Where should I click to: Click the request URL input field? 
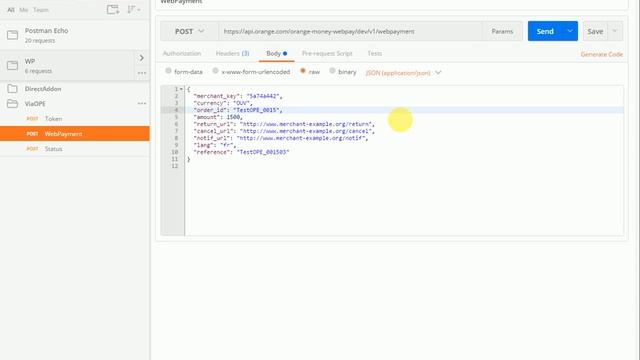pos(350,31)
